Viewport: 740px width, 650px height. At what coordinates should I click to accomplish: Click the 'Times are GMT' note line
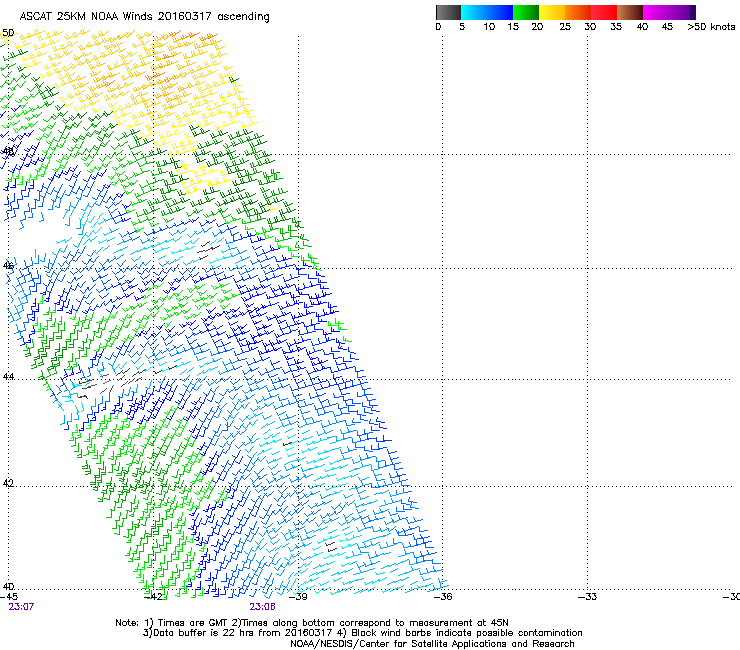(312, 623)
